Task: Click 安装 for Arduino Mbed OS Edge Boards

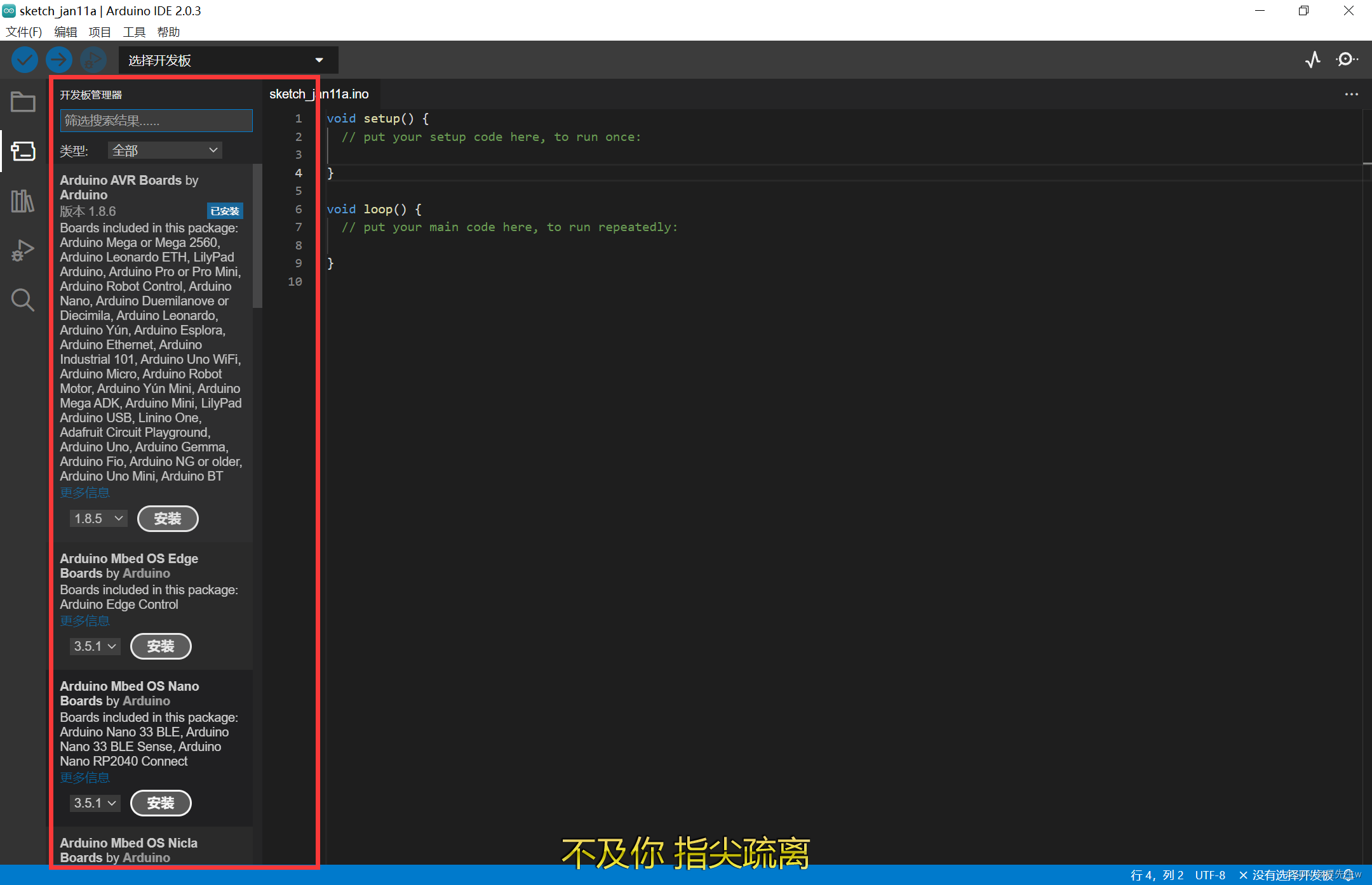Action: (161, 646)
